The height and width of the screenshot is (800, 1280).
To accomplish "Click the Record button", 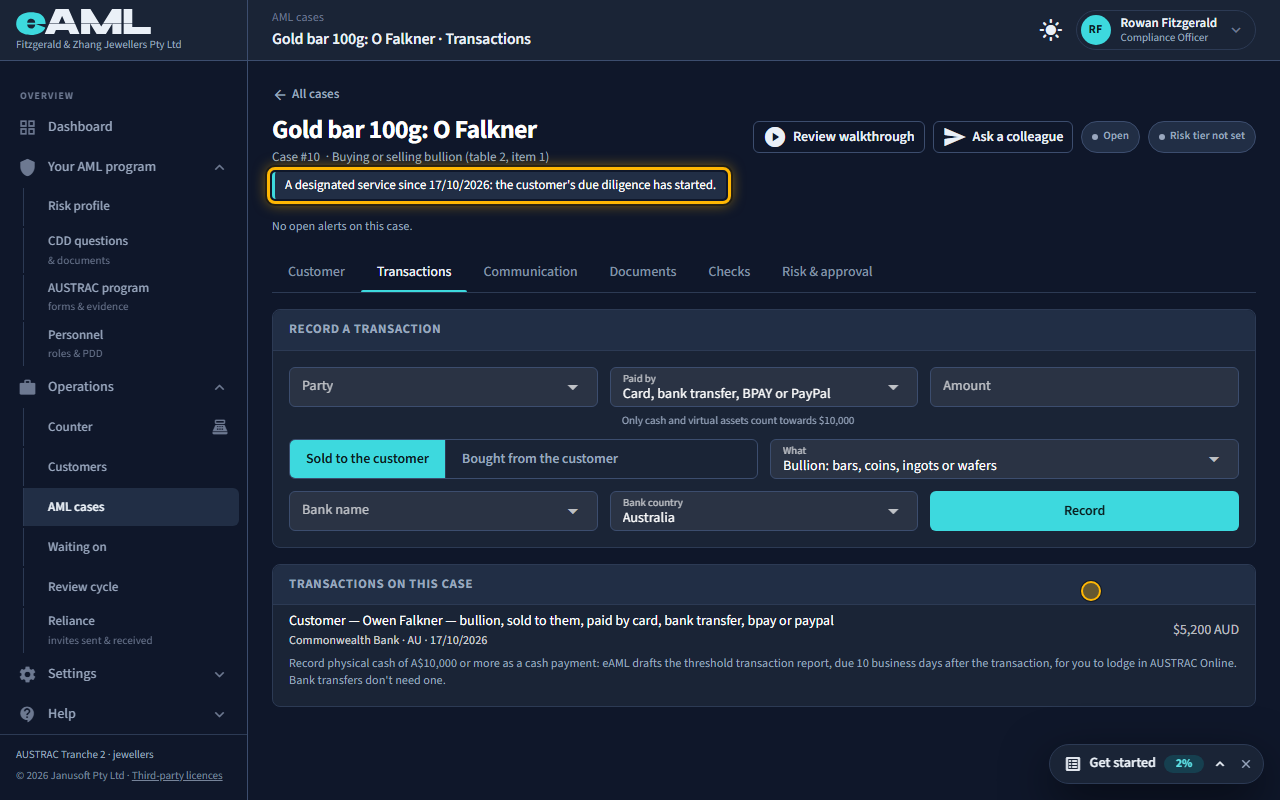I will click(x=1084, y=510).
